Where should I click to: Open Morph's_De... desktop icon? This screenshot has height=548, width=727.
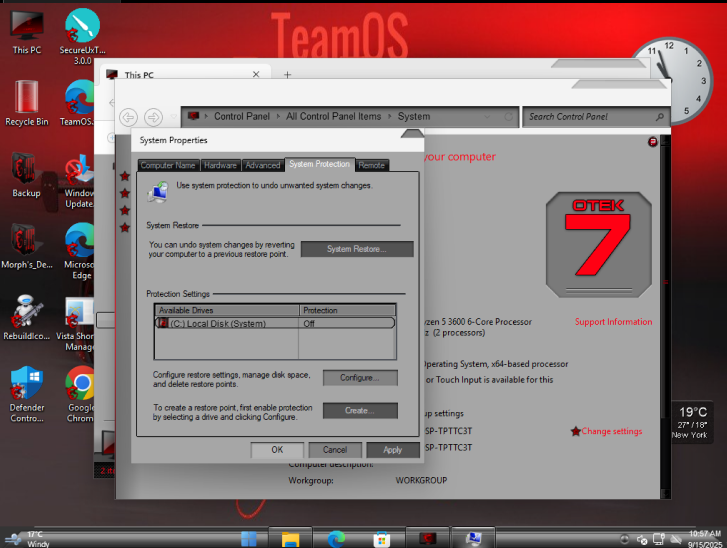(26, 247)
